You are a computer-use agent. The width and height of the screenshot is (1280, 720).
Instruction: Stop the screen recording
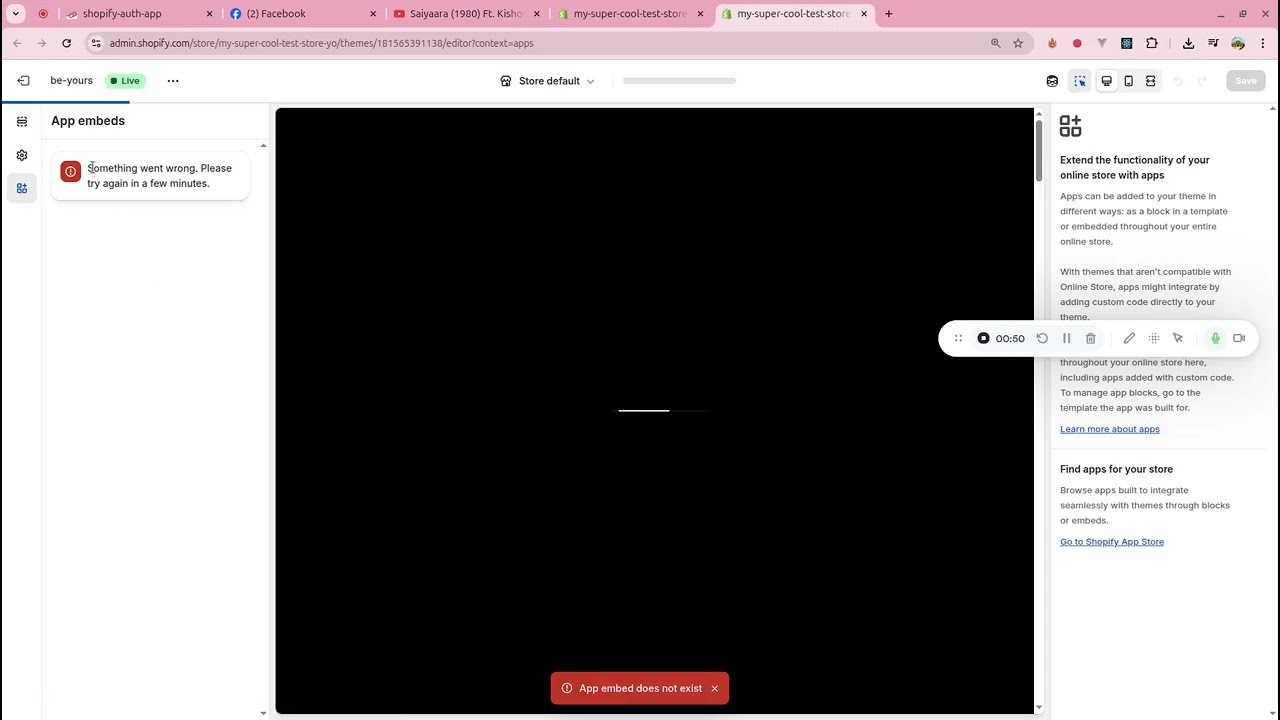(983, 338)
